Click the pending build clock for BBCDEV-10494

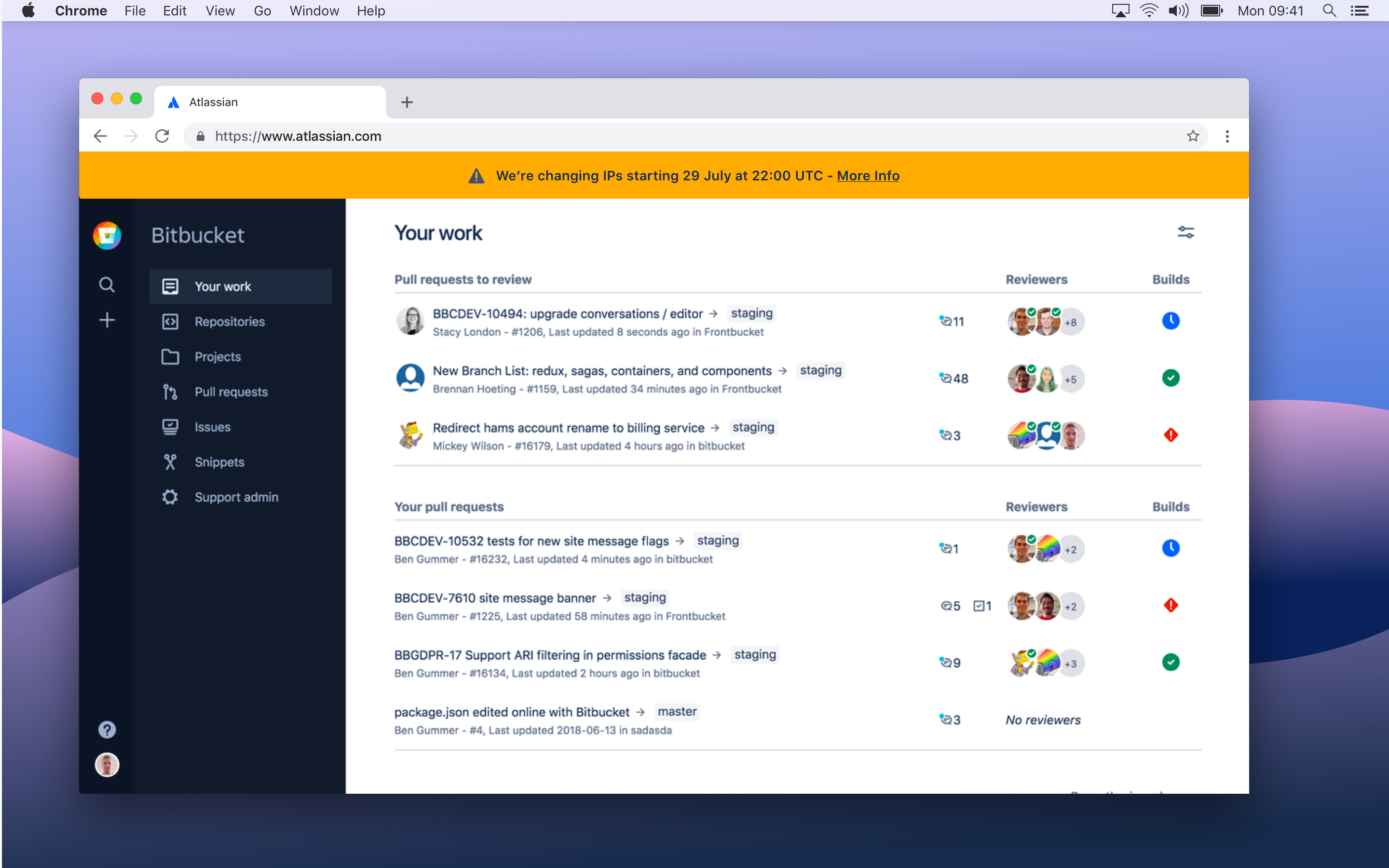click(1171, 321)
